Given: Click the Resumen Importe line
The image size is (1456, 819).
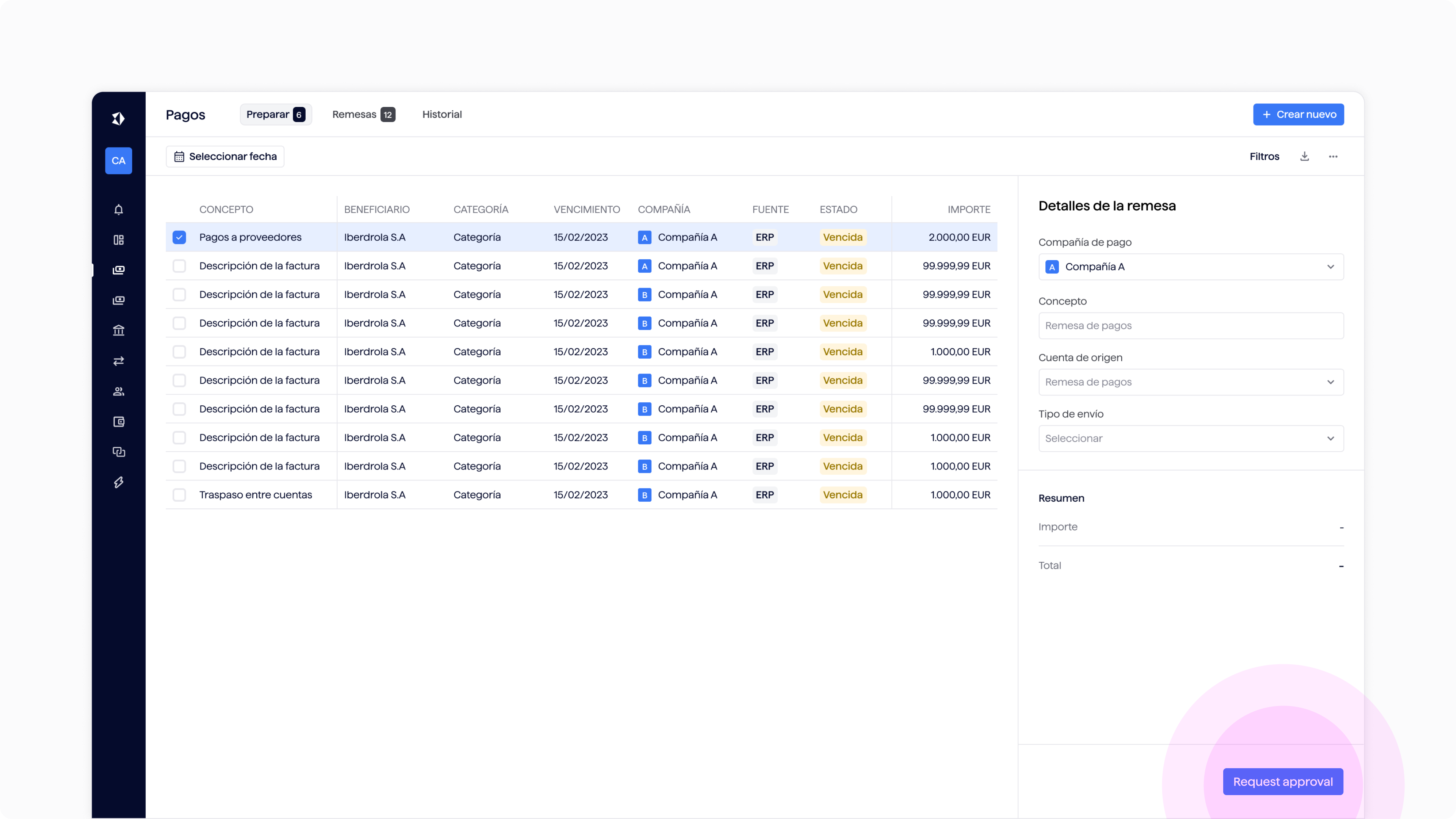Looking at the screenshot, I should click(x=1191, y=527).
